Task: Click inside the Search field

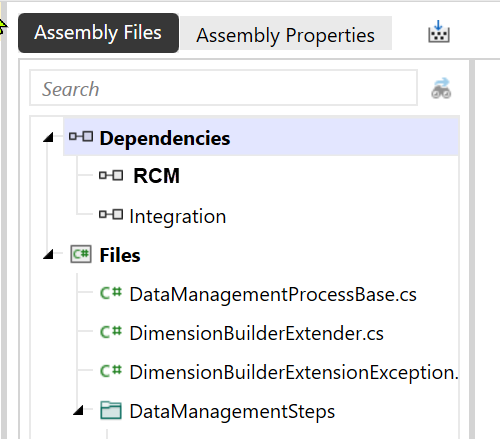Action: click(223, 88)
